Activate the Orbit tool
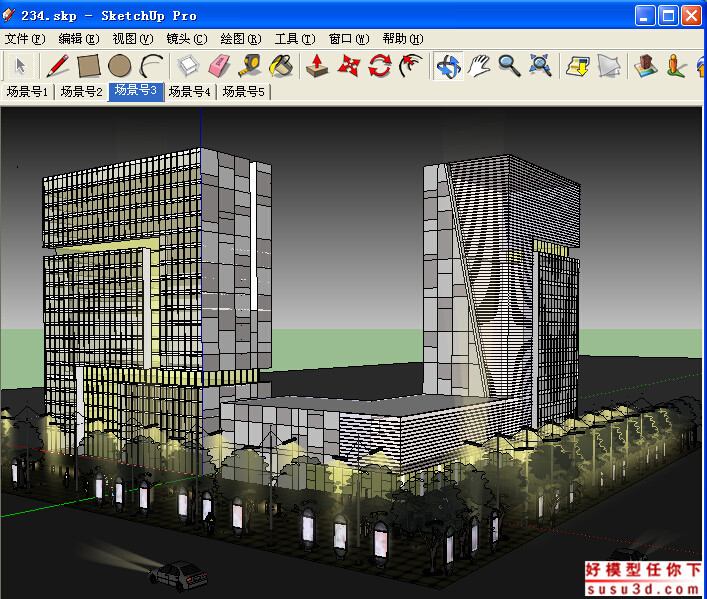Image resolution: width=707 pixels, height=599 pixels. click(x=448, y=66)
